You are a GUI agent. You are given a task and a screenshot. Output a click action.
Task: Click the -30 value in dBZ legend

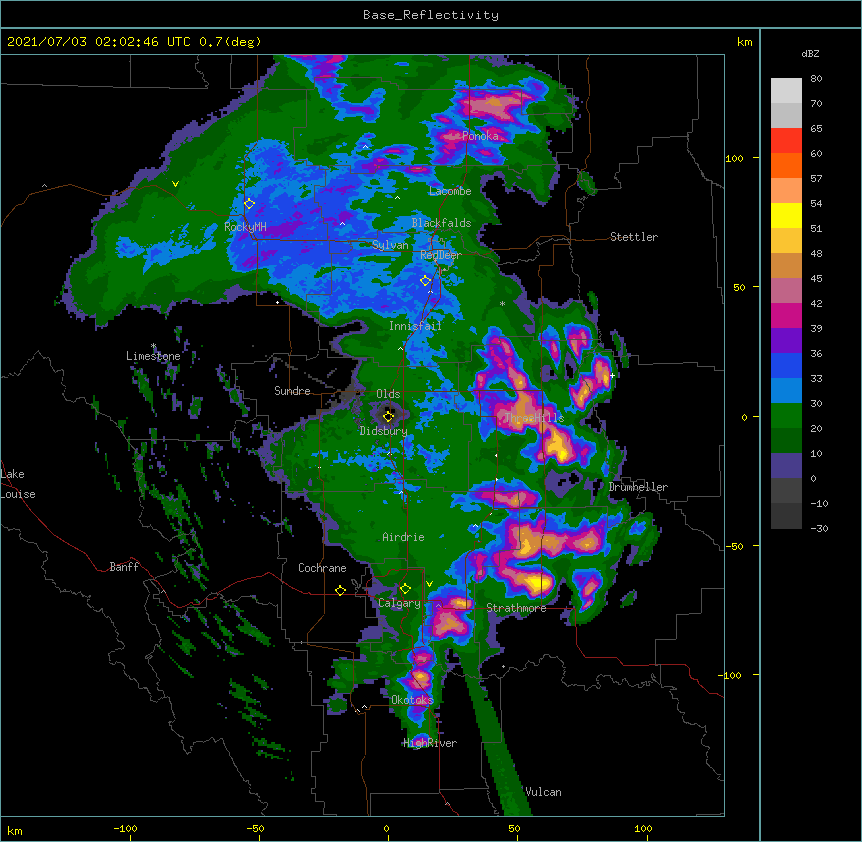click(819, 529)
